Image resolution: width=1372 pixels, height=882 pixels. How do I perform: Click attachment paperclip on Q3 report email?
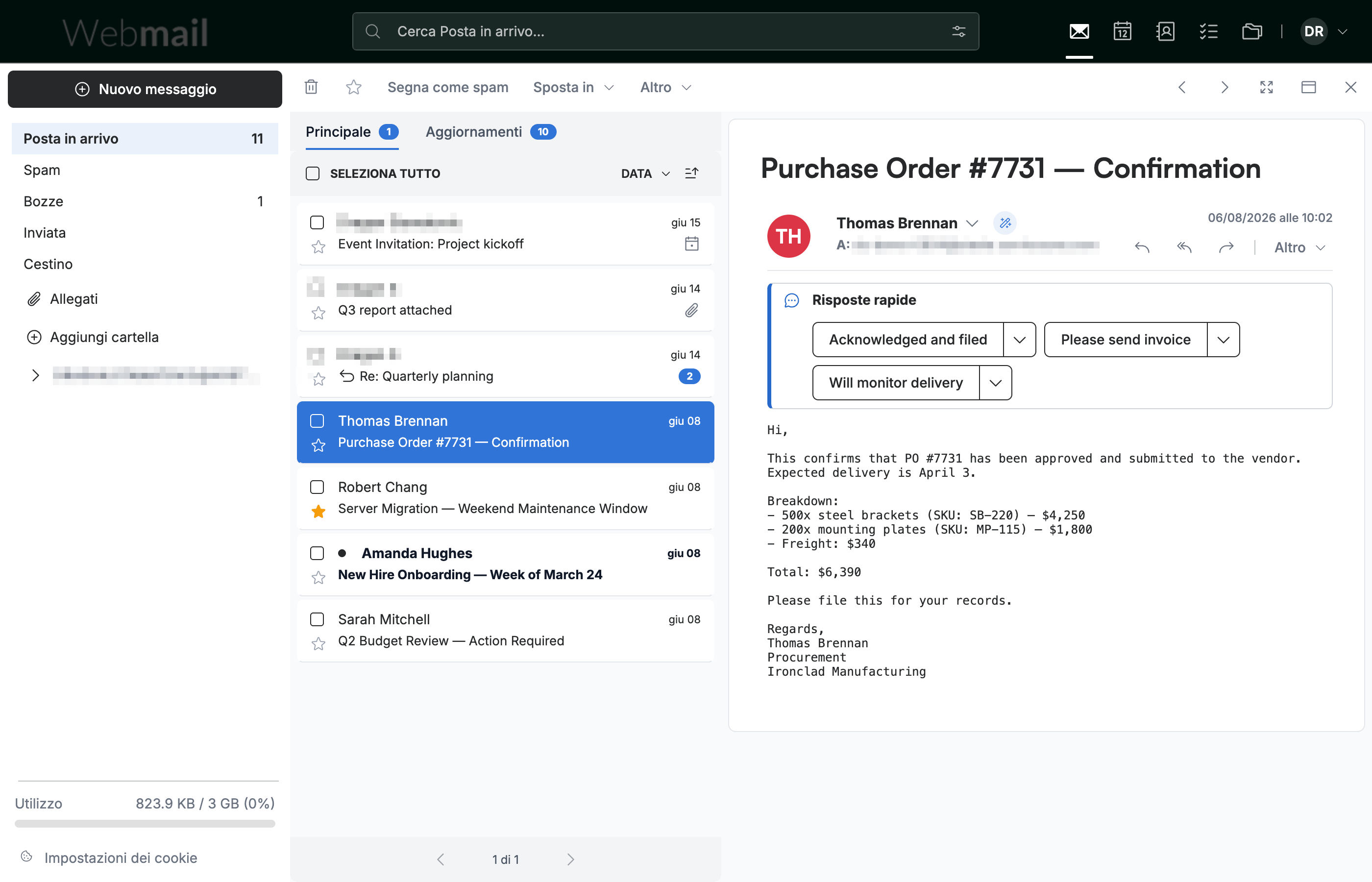click(x=692, y=311)
